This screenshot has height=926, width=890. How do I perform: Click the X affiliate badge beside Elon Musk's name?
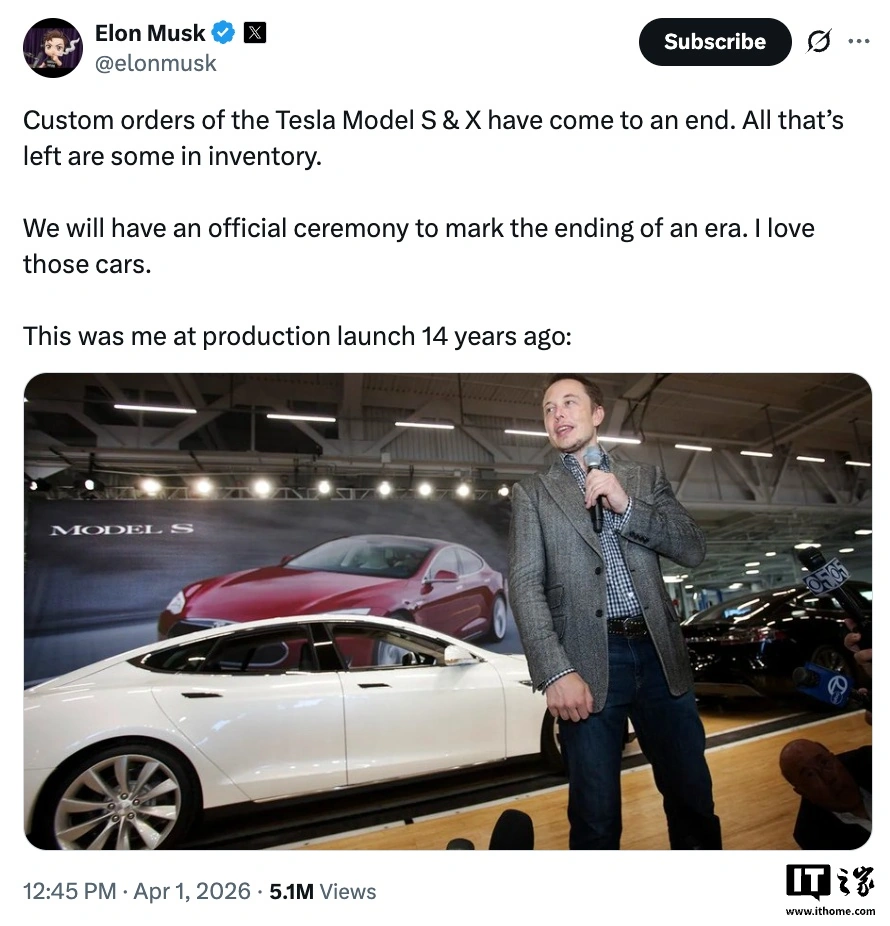coord(254,32)
